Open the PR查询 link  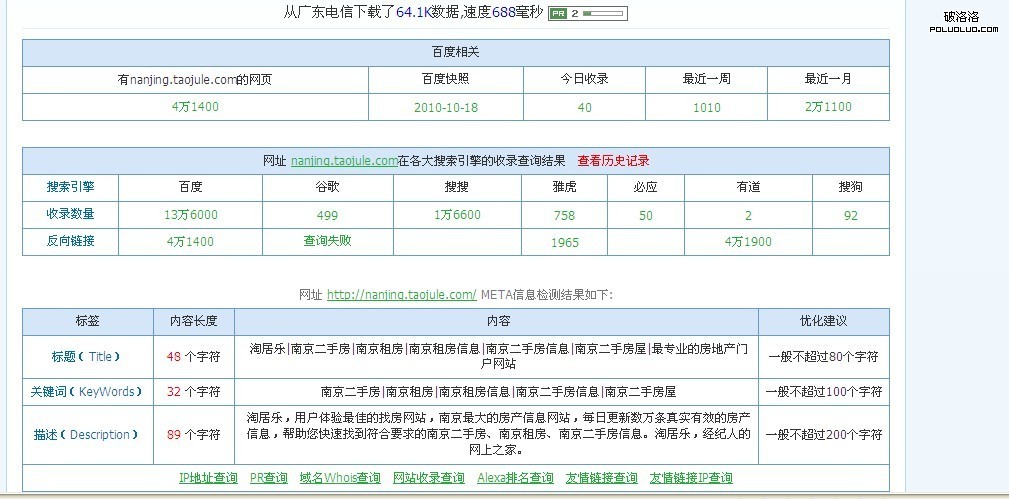[268, 478]
